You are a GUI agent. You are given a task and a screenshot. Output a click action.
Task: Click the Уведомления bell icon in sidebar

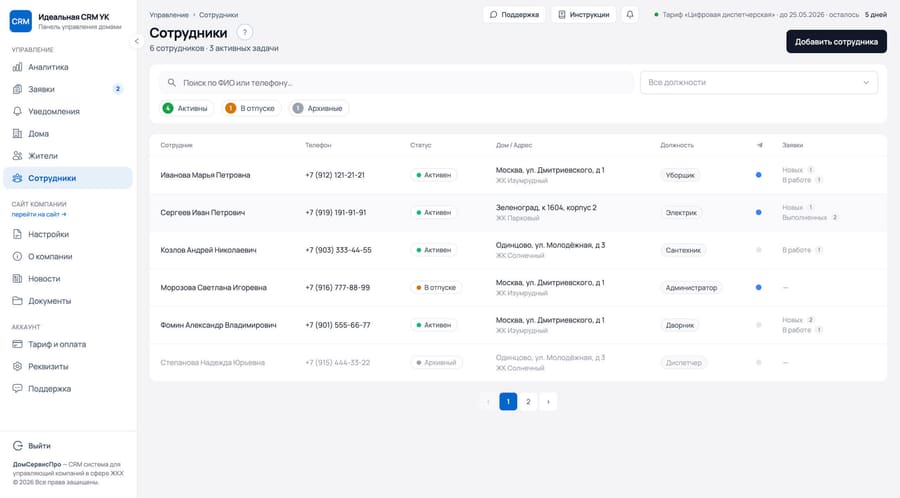[x=17, y=111]
